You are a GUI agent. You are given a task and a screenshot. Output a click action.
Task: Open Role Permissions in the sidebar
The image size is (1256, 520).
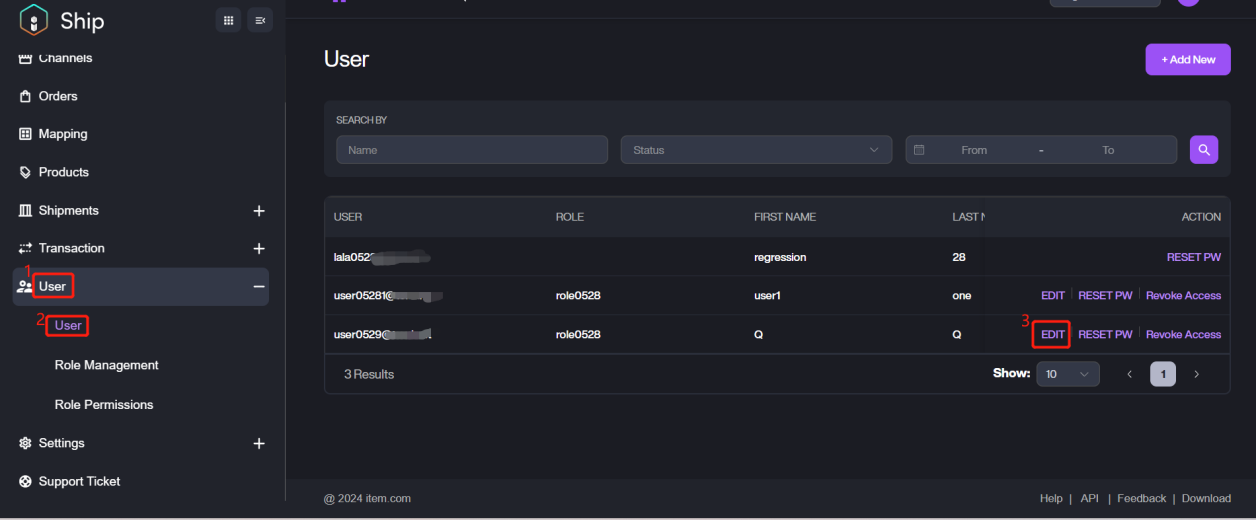click(x=104, y=405)
